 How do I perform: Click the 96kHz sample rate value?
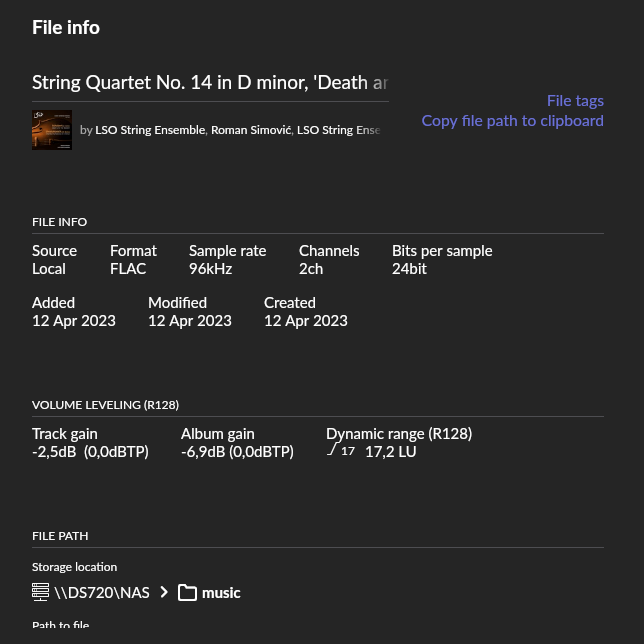(210, 269)
